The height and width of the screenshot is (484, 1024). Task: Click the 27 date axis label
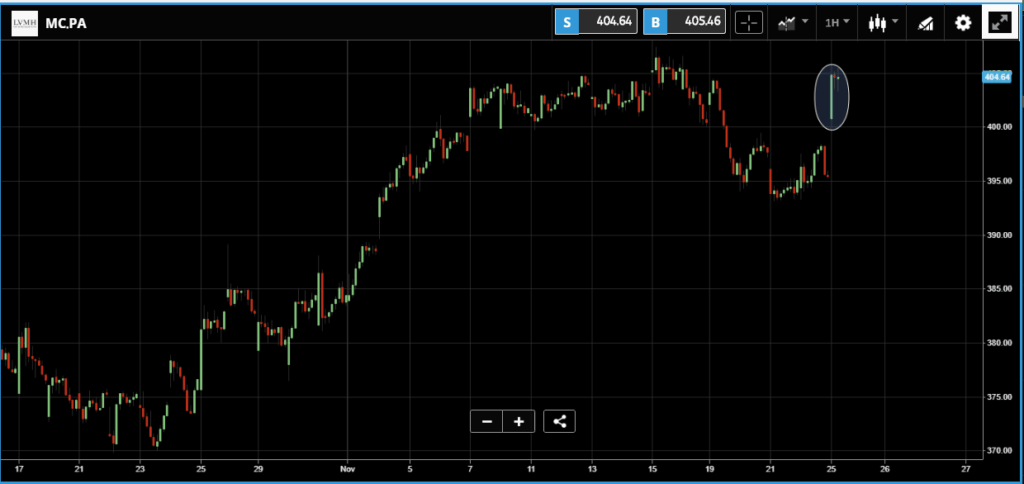(x=967, y=468)
